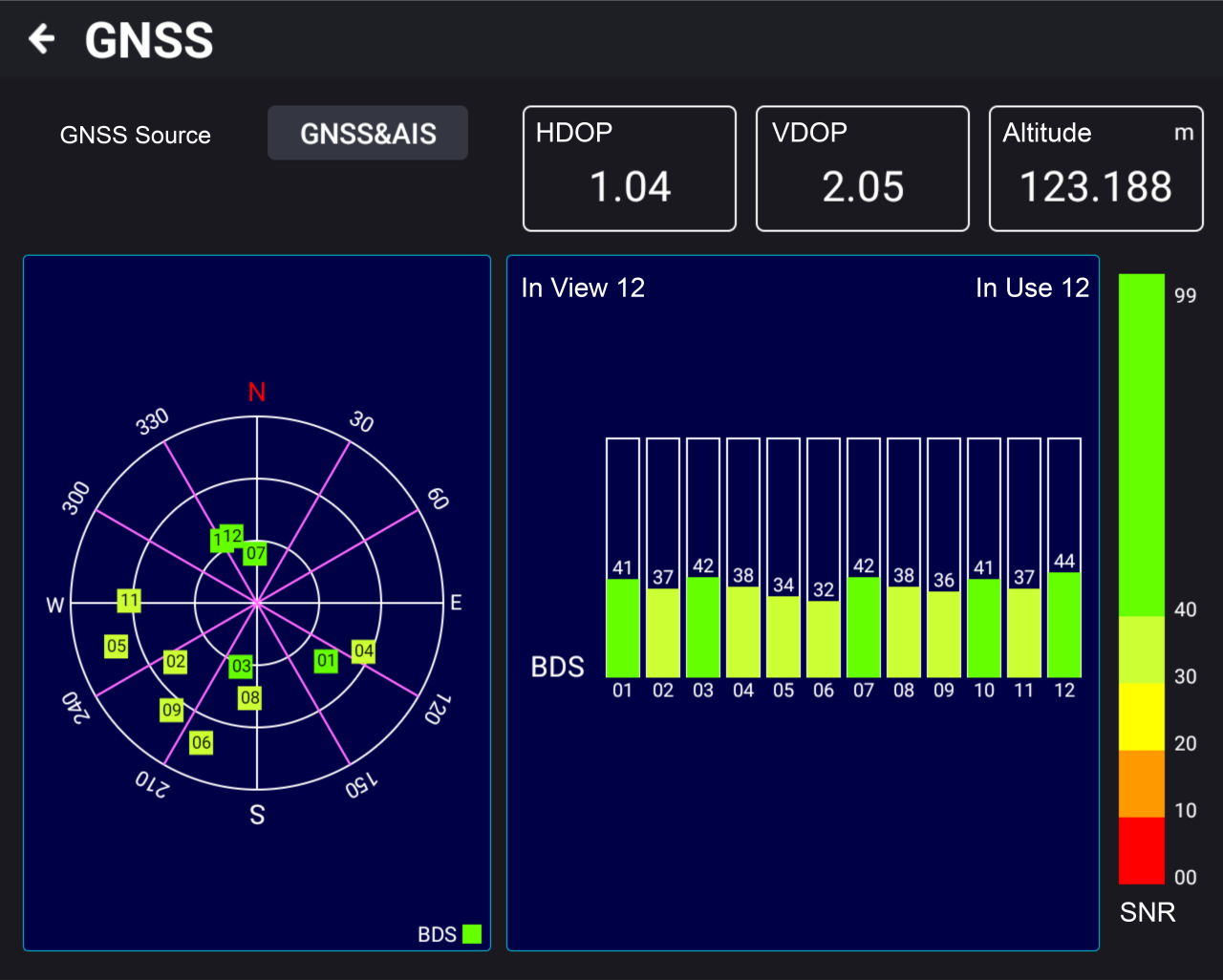Choose satellite 09 marker on the sky plot
The height and width of the screenshot is (980, 1223).
pyautogui.click(x=172, y=710)
